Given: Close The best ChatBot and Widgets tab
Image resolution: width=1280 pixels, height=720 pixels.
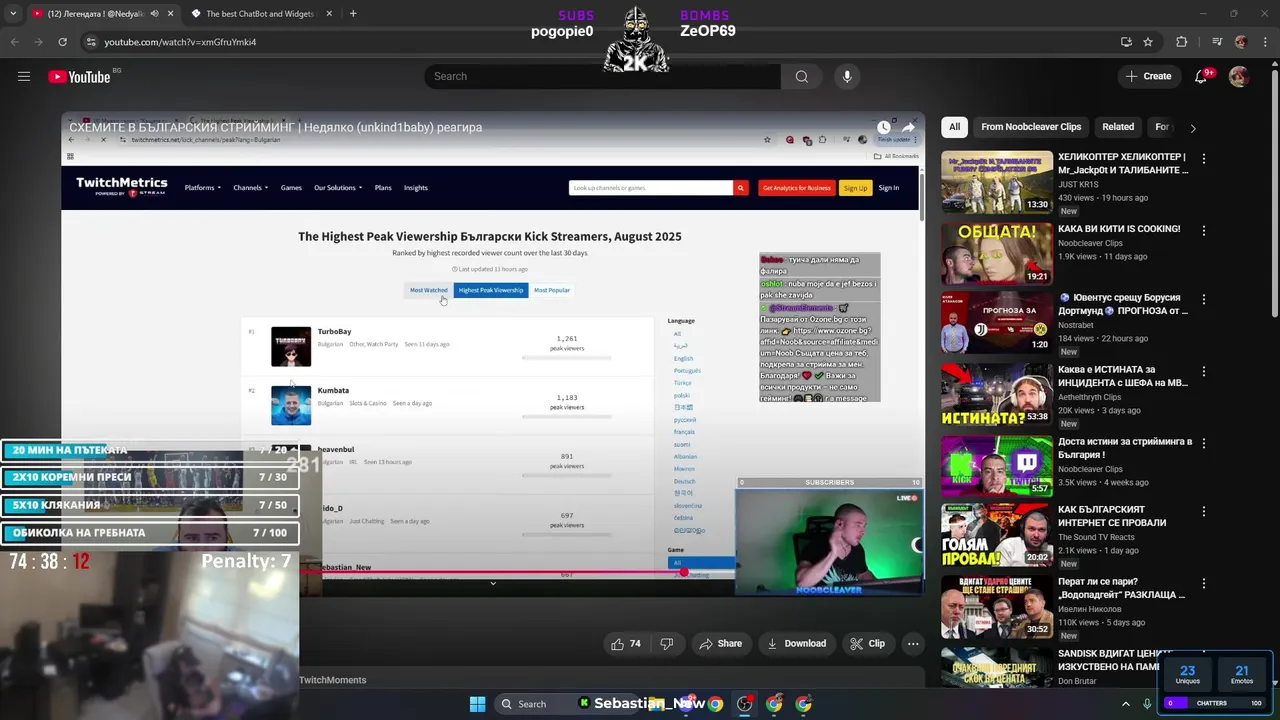Looking at the screenshot, I should point(329,14).
